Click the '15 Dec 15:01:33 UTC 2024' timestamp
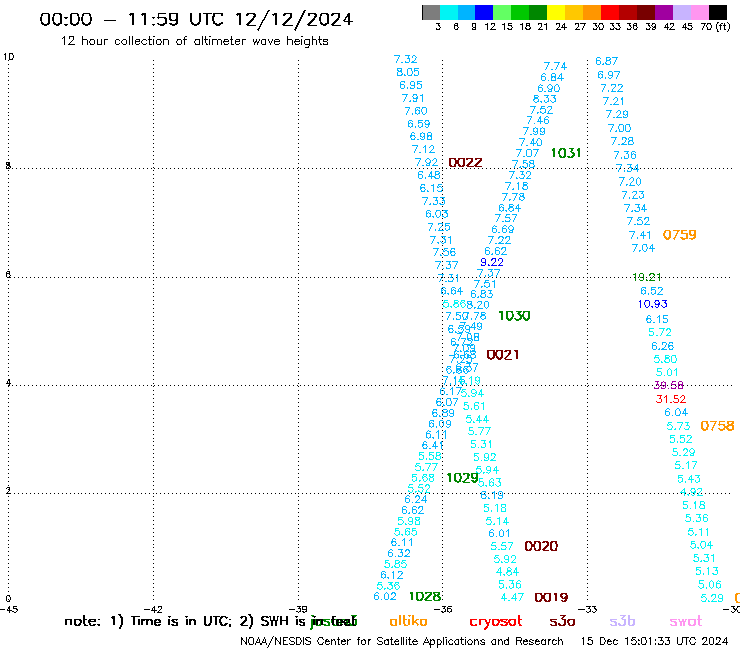 [x=654, y=641]
